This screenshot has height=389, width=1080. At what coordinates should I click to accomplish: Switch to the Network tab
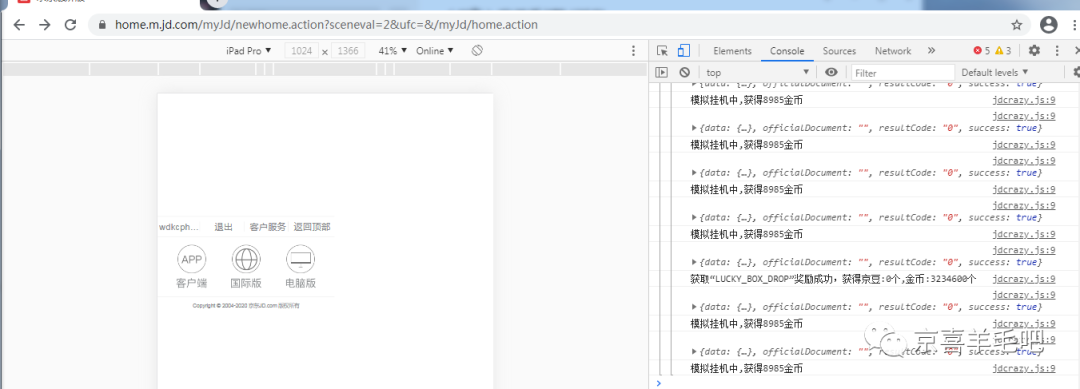(893, 51)
